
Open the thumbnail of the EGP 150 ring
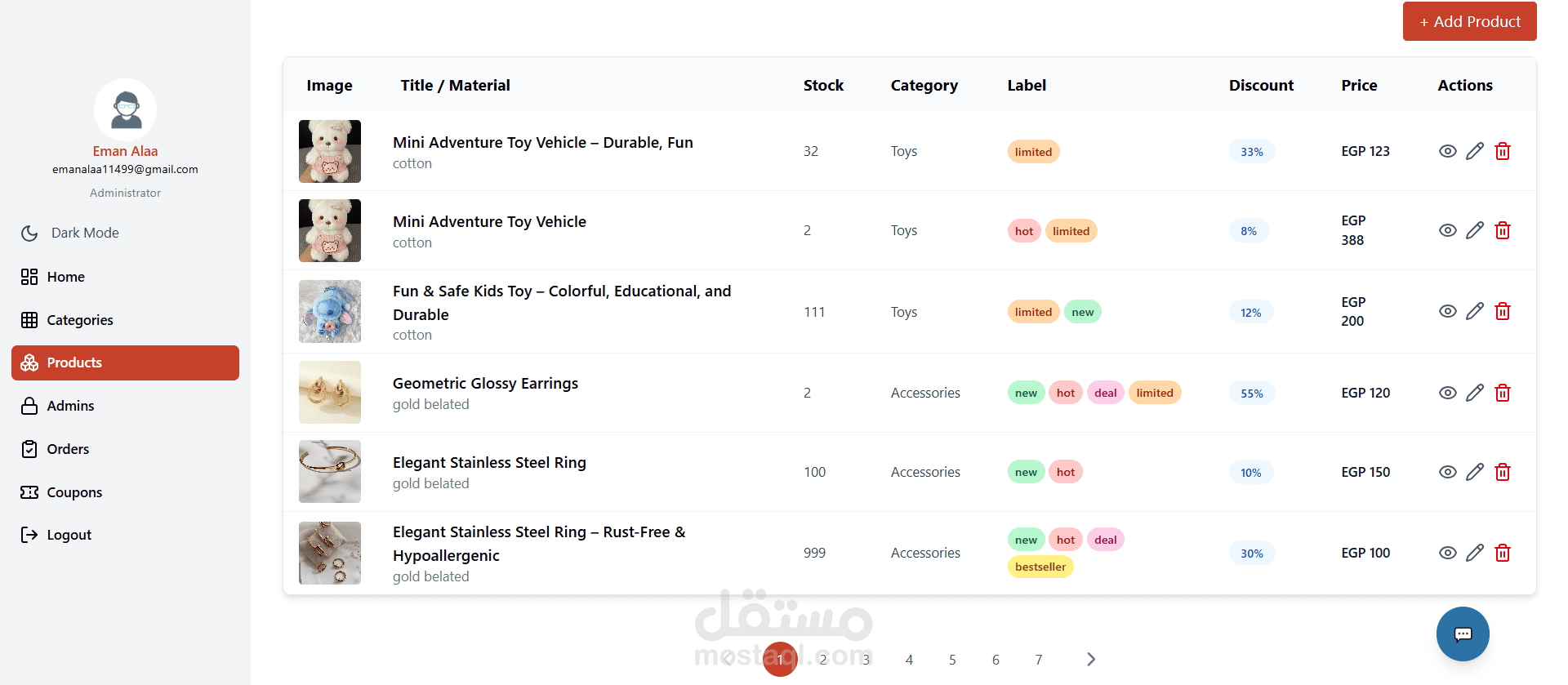[330, 472]
